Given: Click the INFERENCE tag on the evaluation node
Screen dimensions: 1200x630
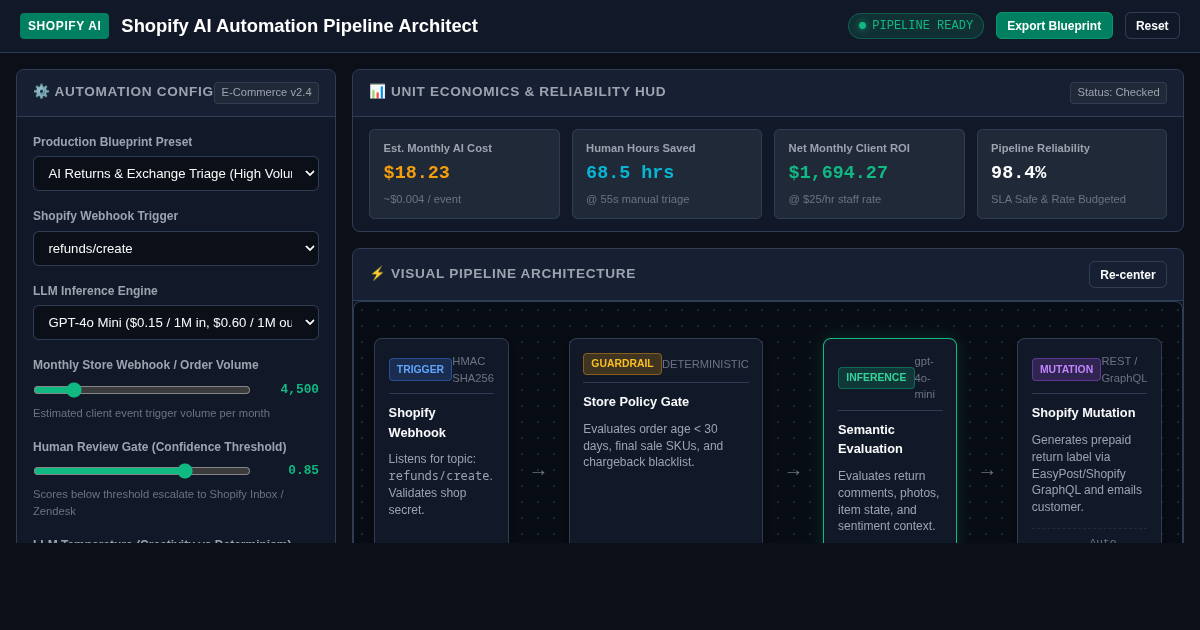Looking at the screenshot, I should click(876, 378).
